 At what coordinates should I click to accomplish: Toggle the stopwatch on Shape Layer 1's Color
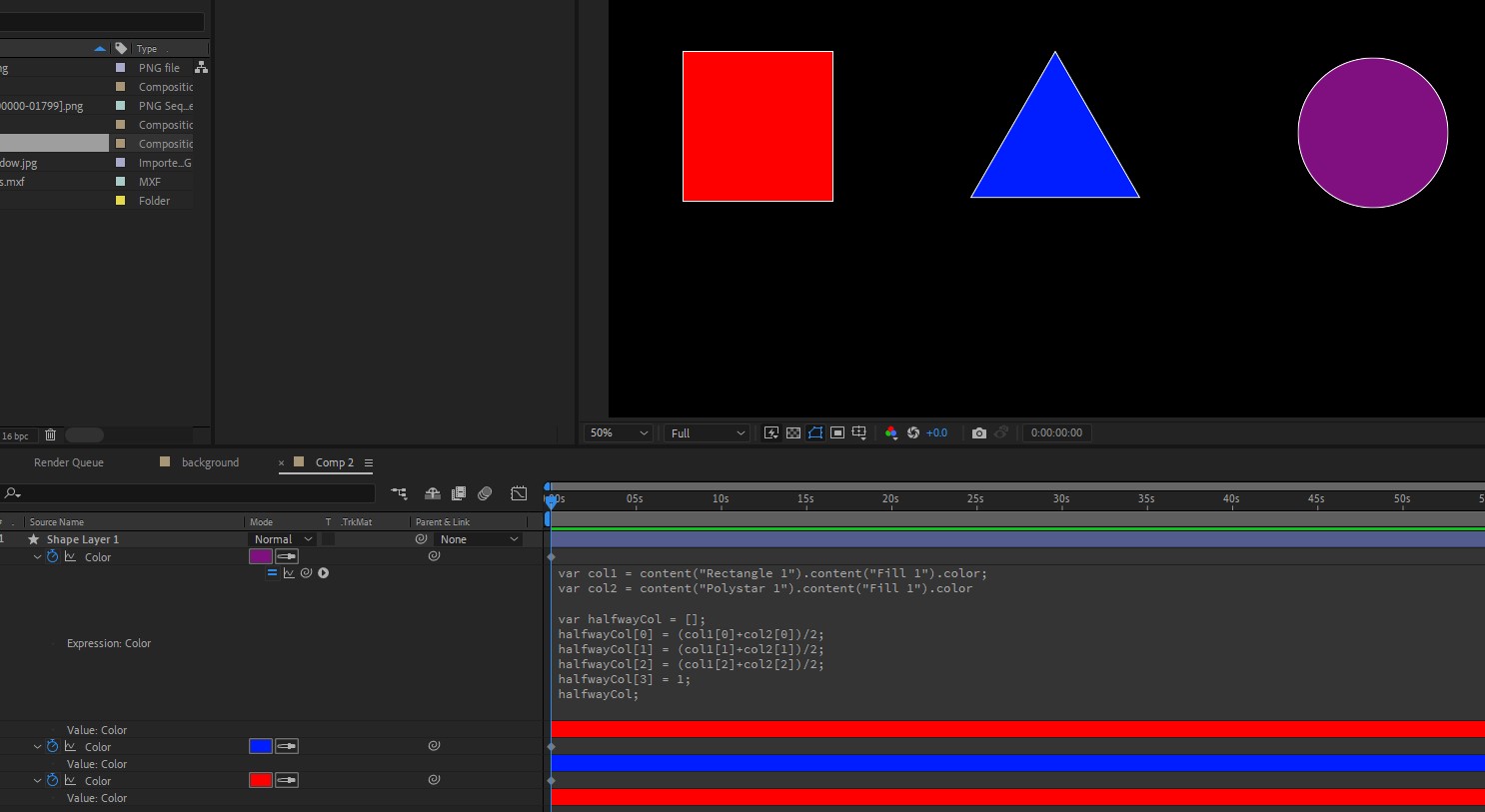pyautogui.click(x=53, y=556)
